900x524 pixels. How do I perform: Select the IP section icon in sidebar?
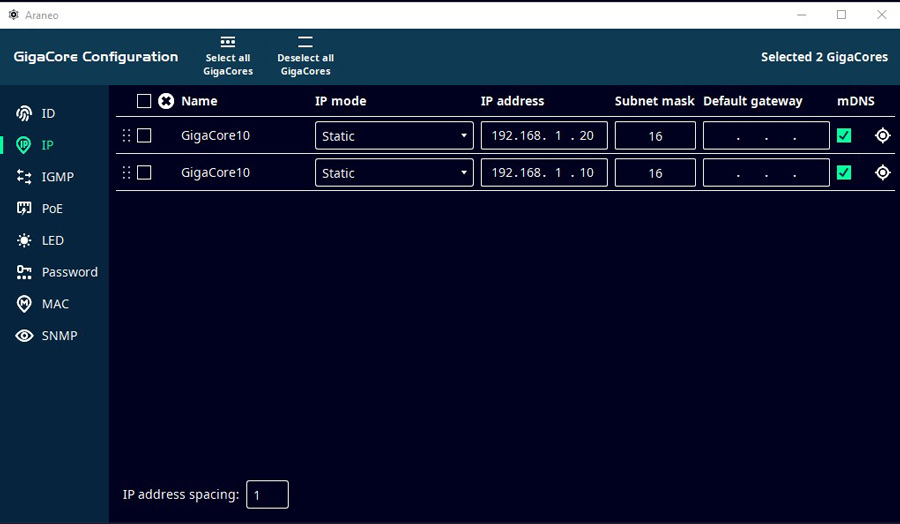[x=24, y=145]
